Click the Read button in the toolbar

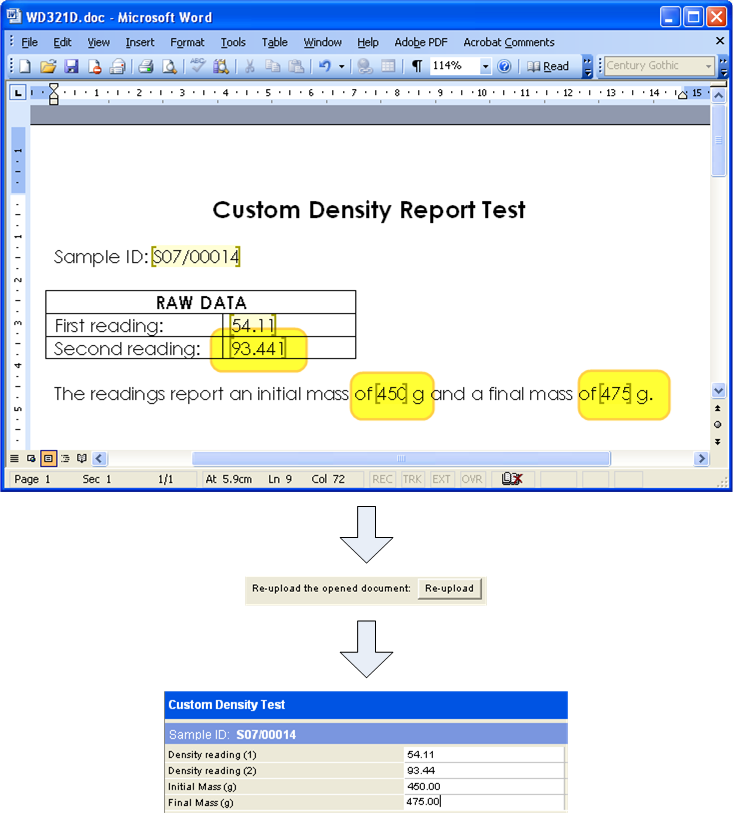[x=548, y=67]
